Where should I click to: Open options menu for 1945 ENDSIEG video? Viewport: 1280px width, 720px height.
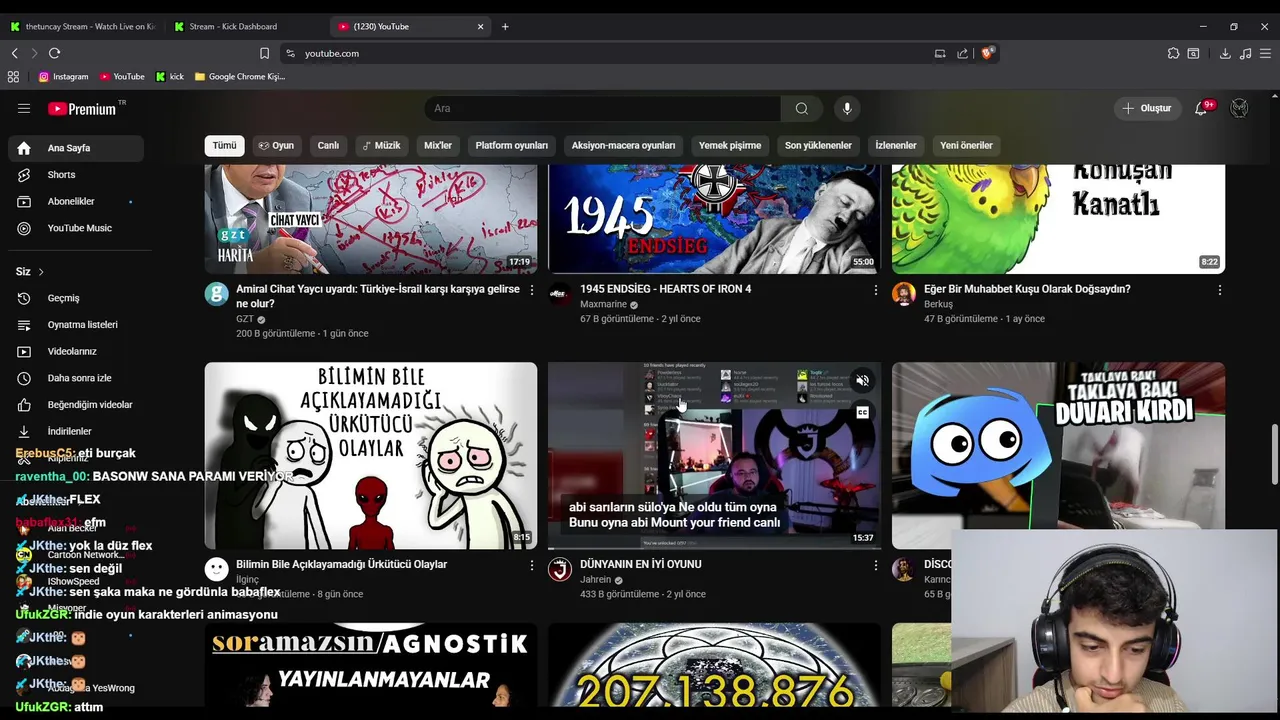pyautogui.click(x=876, y=290)
